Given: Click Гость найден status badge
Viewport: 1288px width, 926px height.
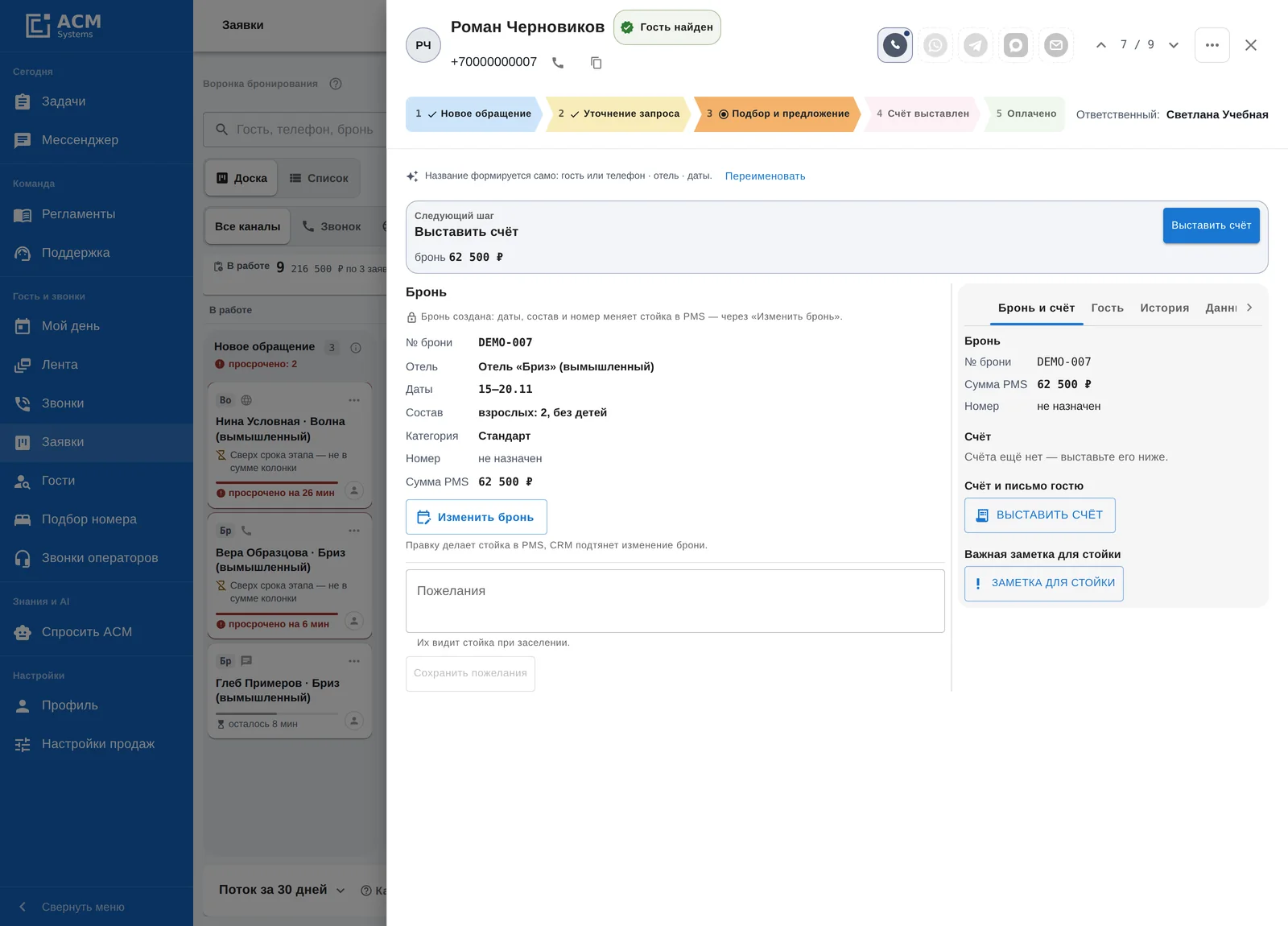Looking at the screenshot, I should click(x=667, y=27).
